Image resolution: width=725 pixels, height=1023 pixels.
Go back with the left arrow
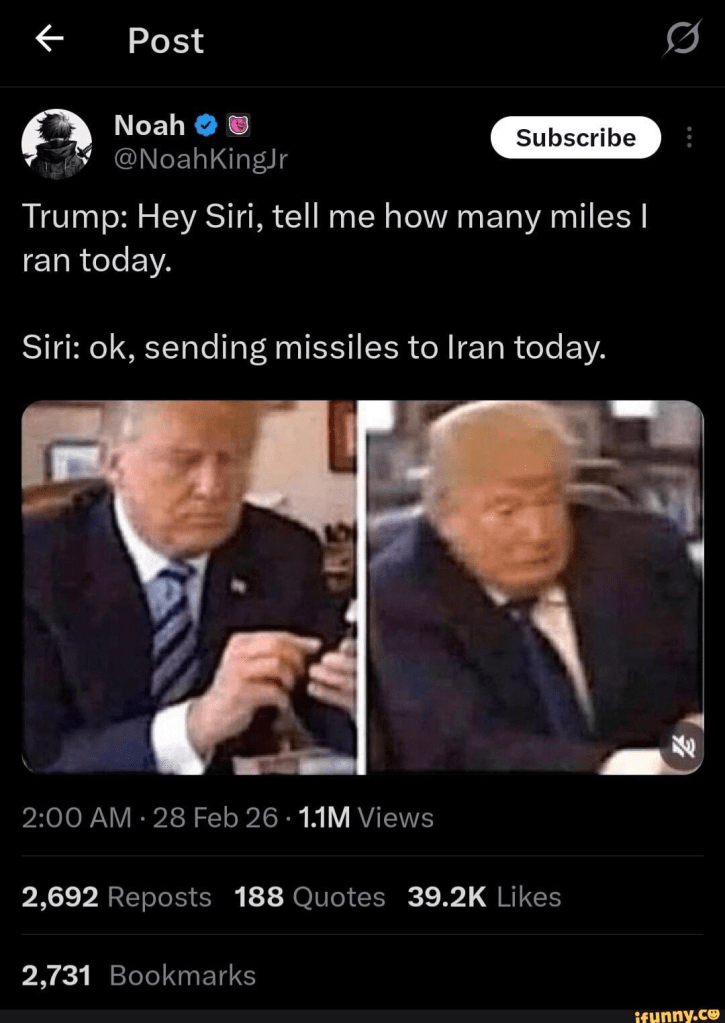pyautogui.click(x=49, y=40)
